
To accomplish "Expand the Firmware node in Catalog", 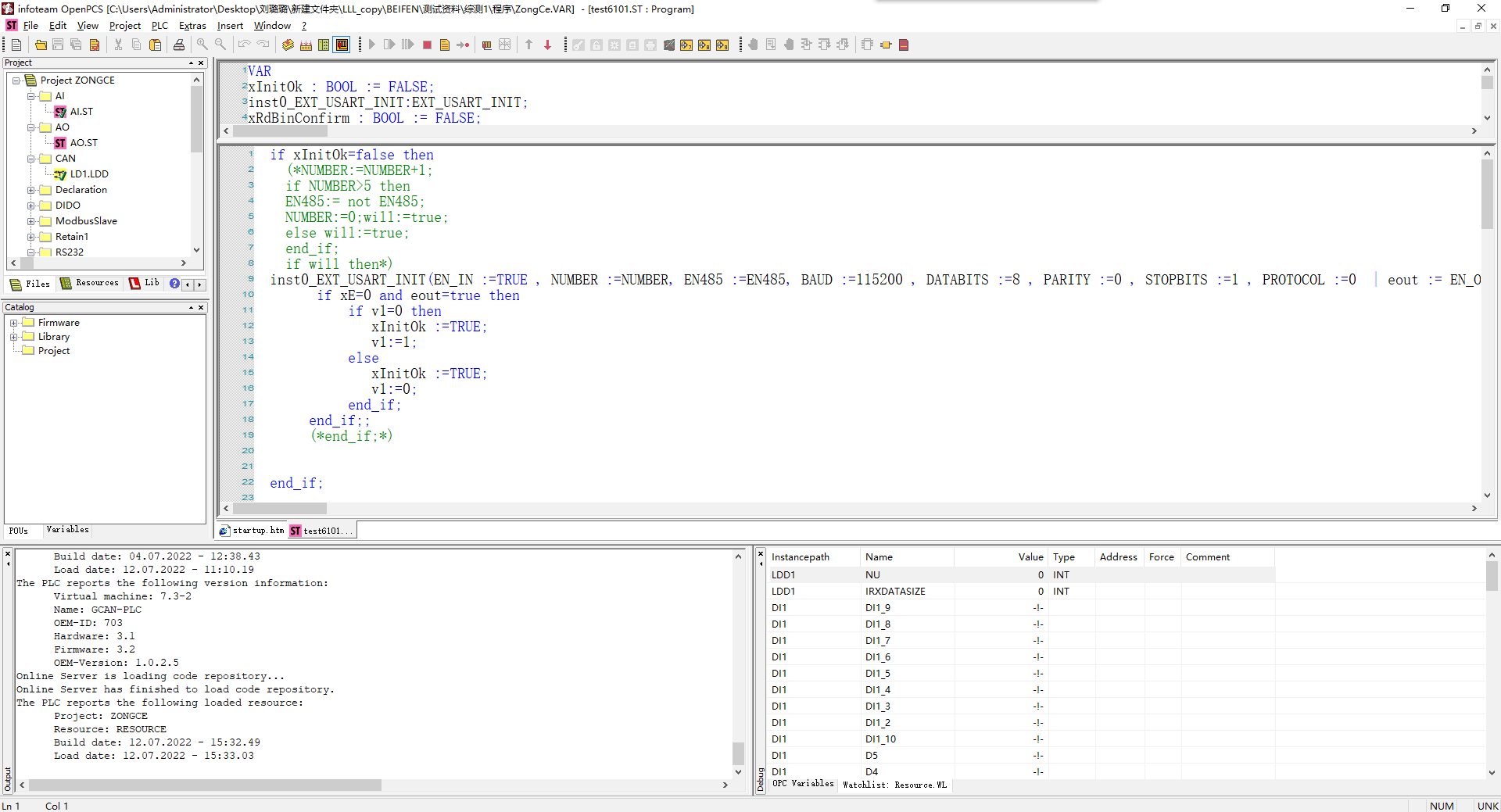I will click(14, 323).
